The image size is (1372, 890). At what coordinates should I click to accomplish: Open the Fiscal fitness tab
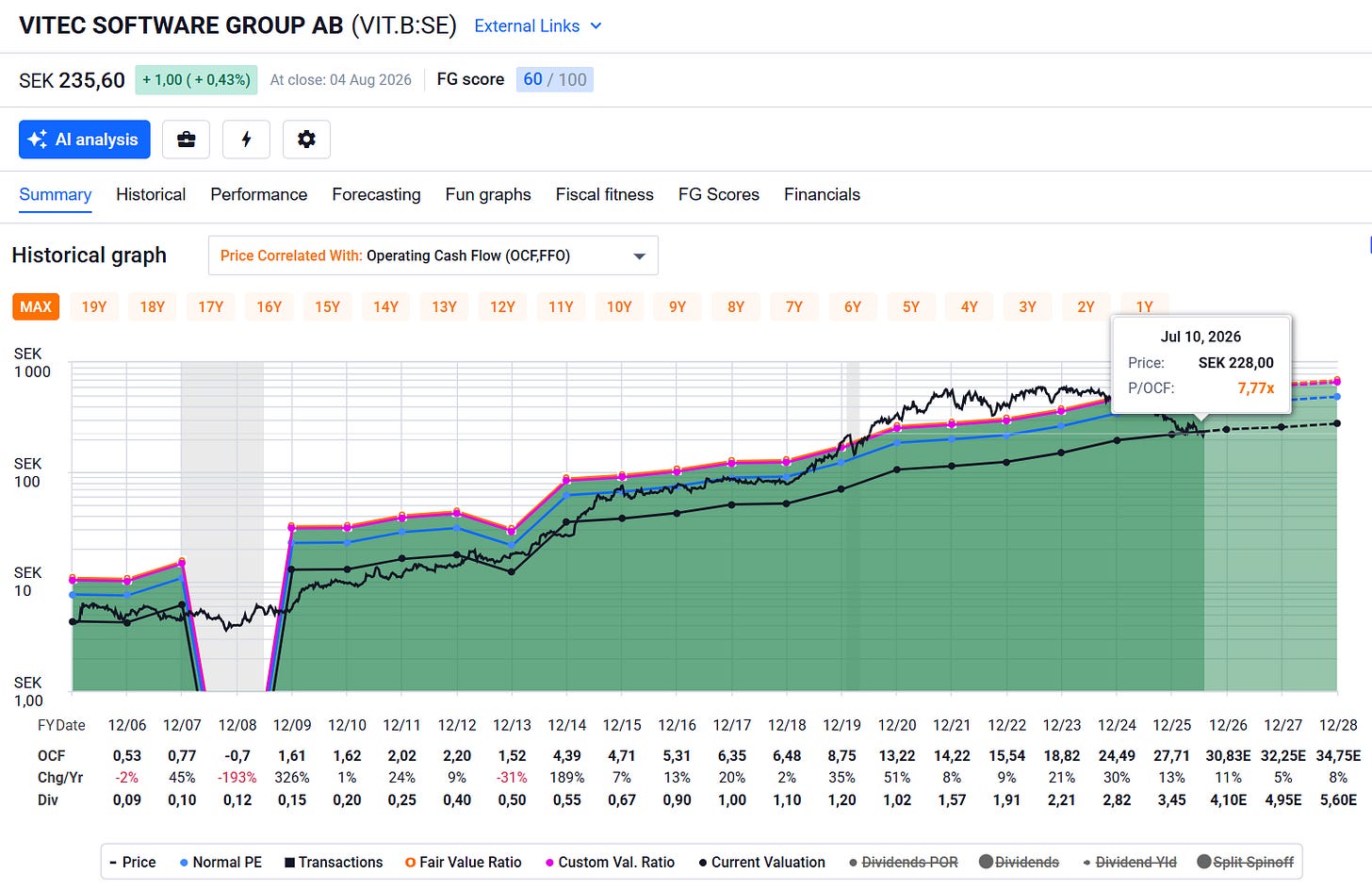604,194
